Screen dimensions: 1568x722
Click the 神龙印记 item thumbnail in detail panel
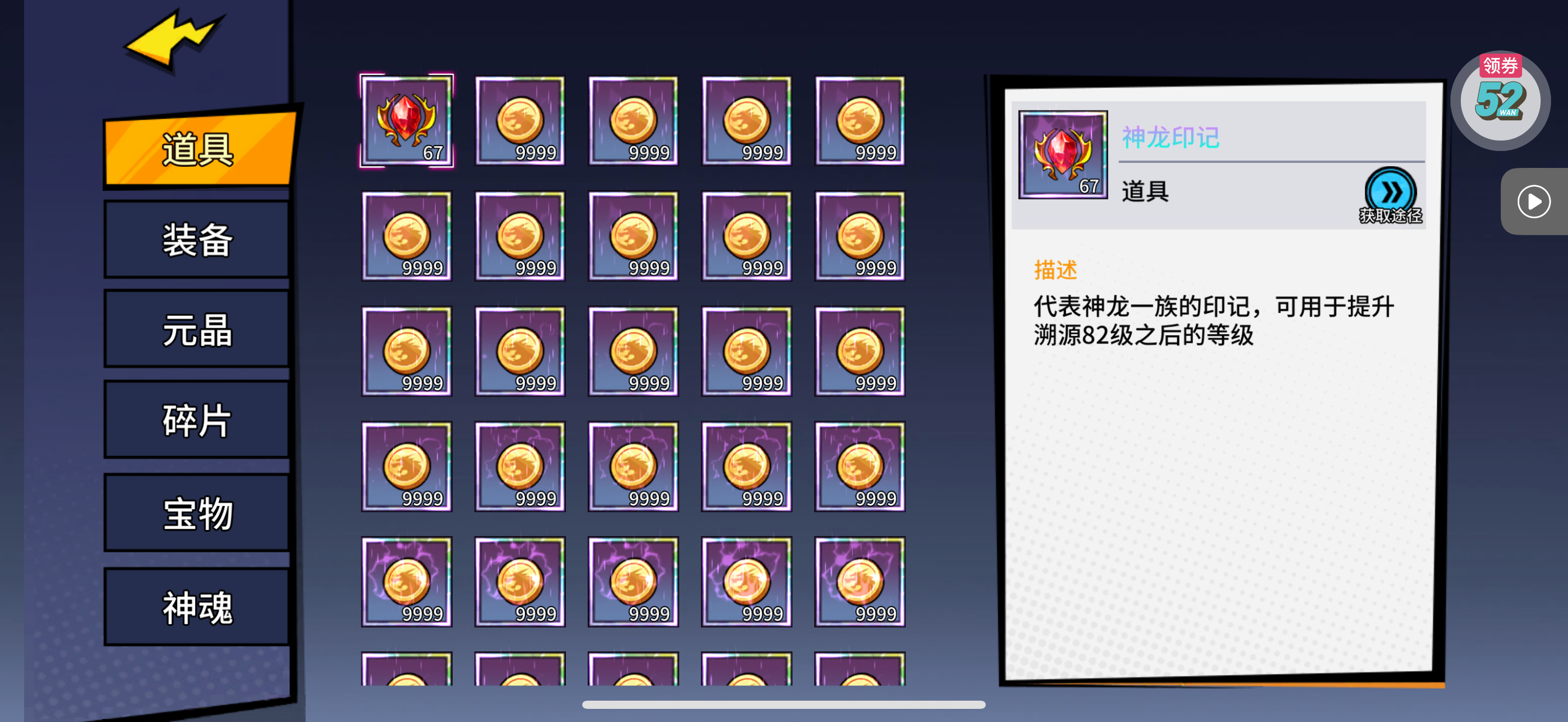pos(1063,155)
